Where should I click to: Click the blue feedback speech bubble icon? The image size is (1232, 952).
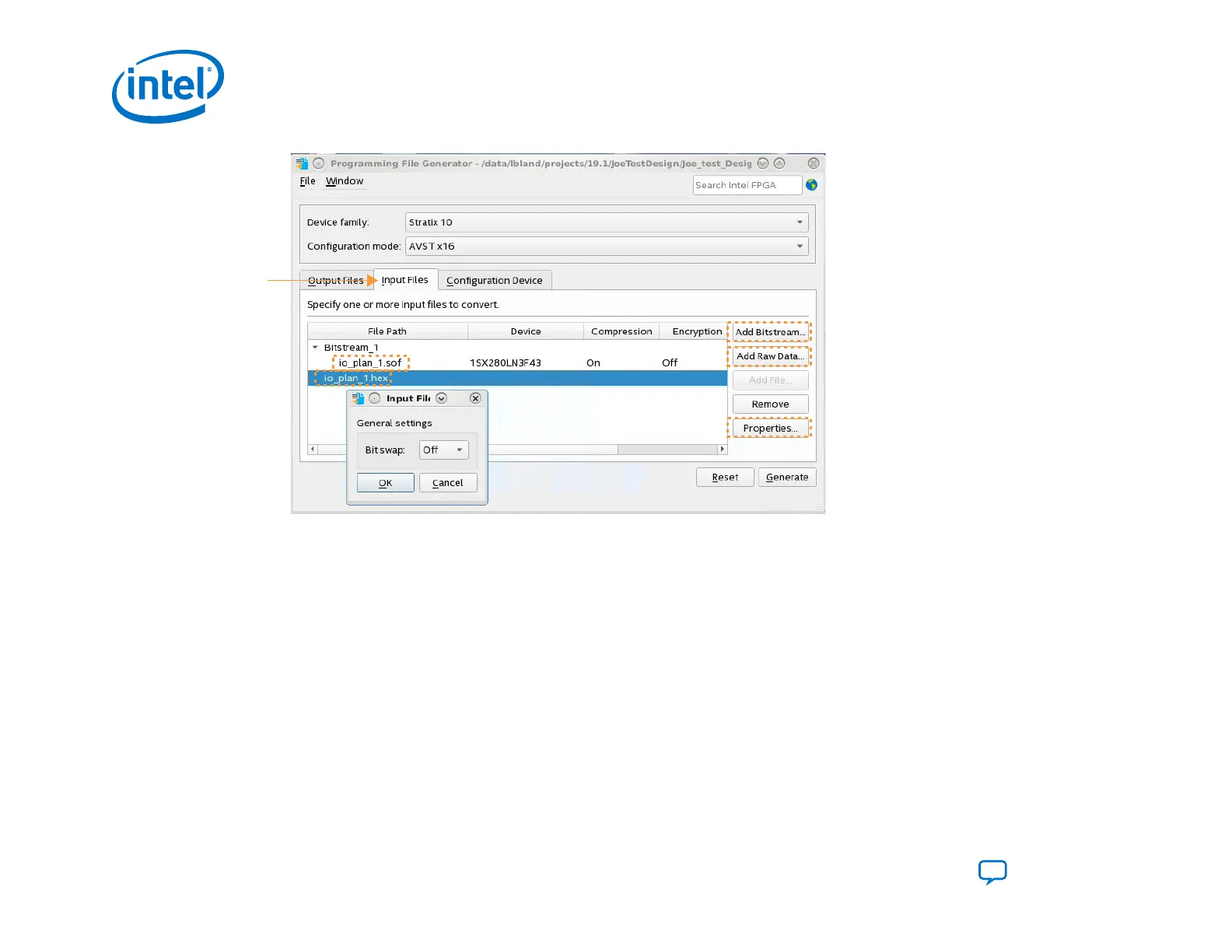pyautogui.click(x=992, y=872)
